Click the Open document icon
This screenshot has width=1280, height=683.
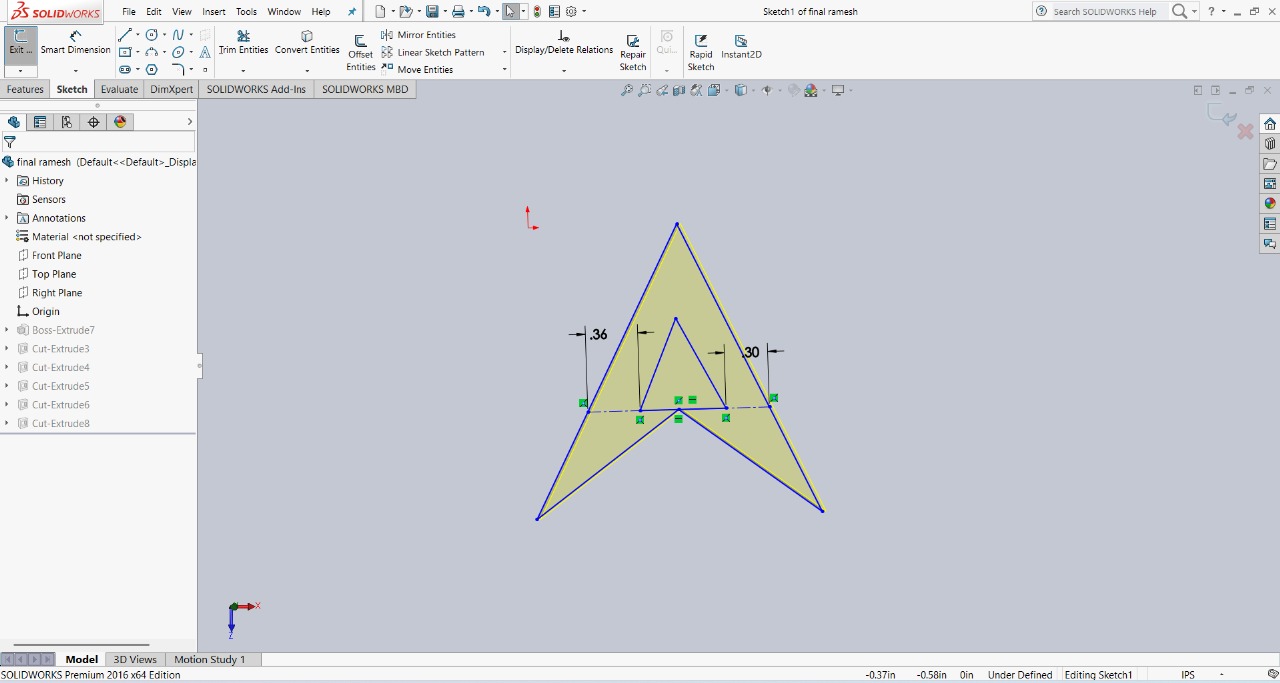click(405, 12)
